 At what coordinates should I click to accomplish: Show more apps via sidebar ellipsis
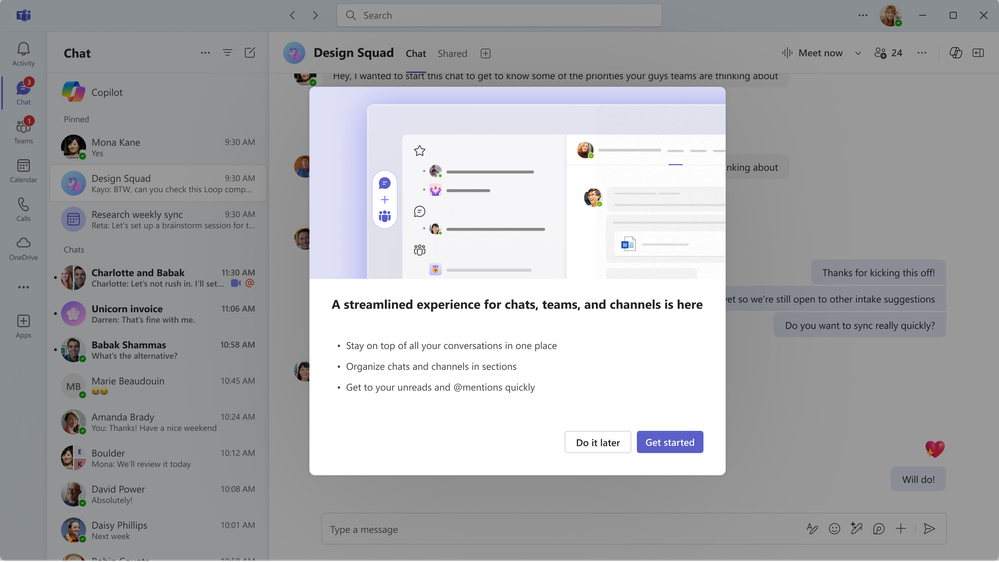pyautogui.click(x=24, y=287)
